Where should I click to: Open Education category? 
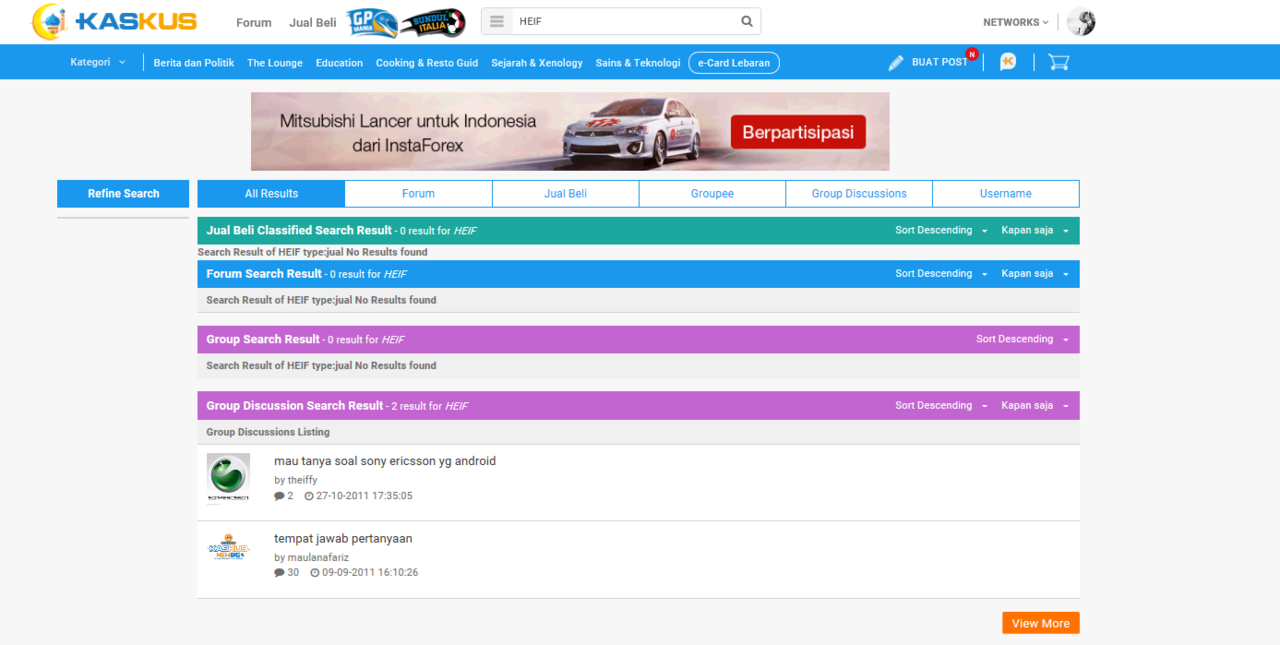pos(339,63)
